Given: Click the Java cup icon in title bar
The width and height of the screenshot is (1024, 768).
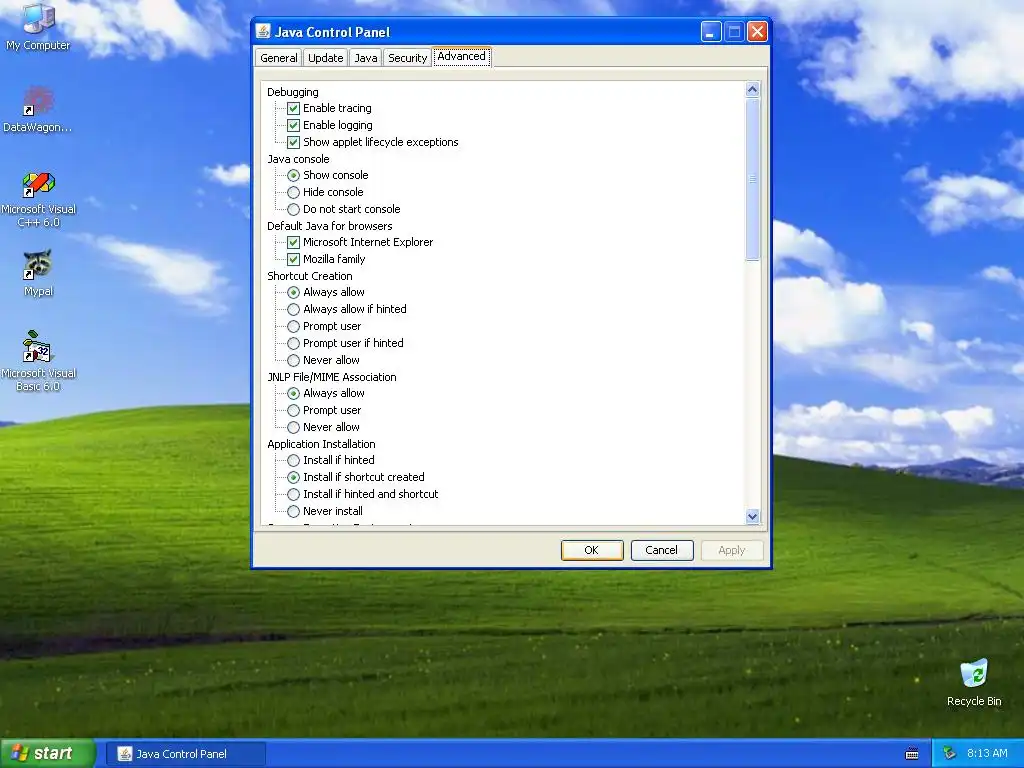Looking at the screenshot, I should click(263, 31).
